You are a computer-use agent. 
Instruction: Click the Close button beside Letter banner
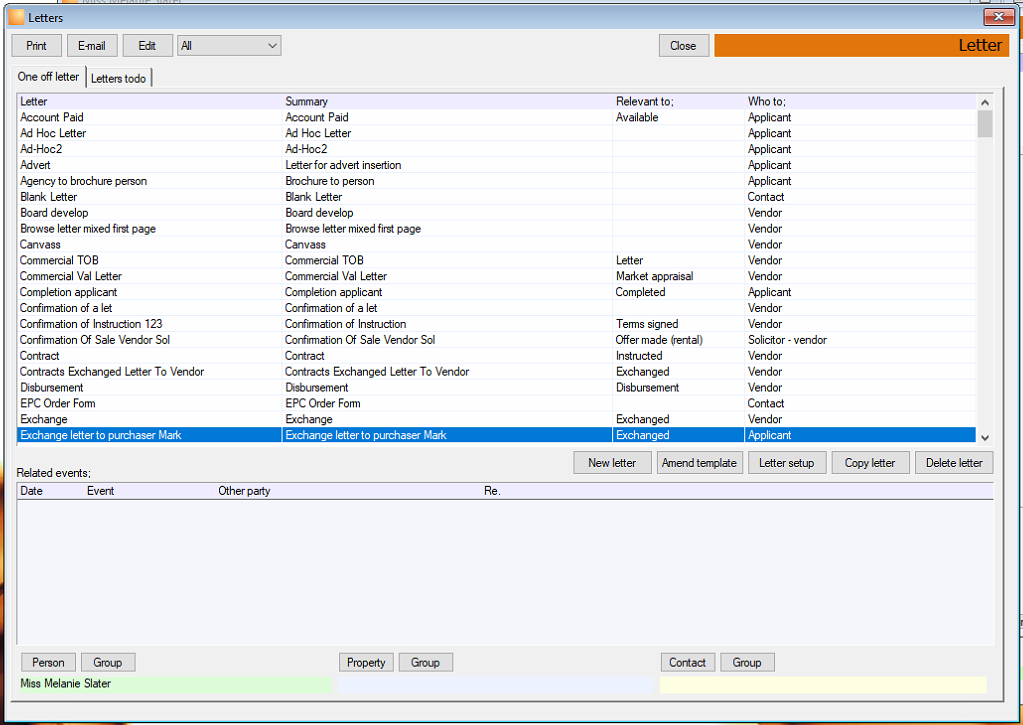coord(683,46)
